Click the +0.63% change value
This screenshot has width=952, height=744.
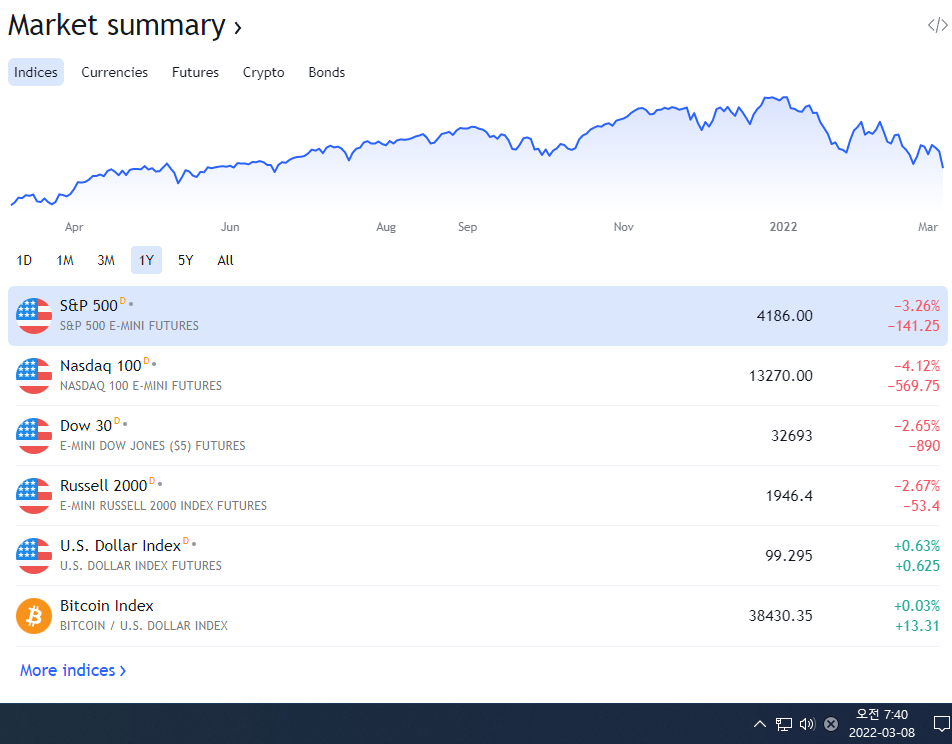[x=917, y=546]
